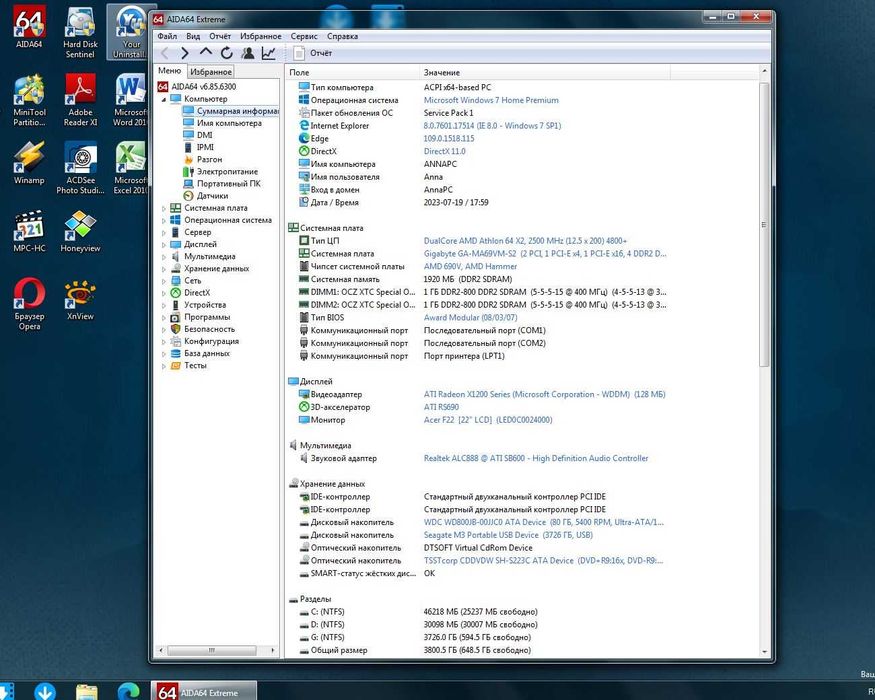Open the ATI Radeon X1200 Series link

click(544, 395)
